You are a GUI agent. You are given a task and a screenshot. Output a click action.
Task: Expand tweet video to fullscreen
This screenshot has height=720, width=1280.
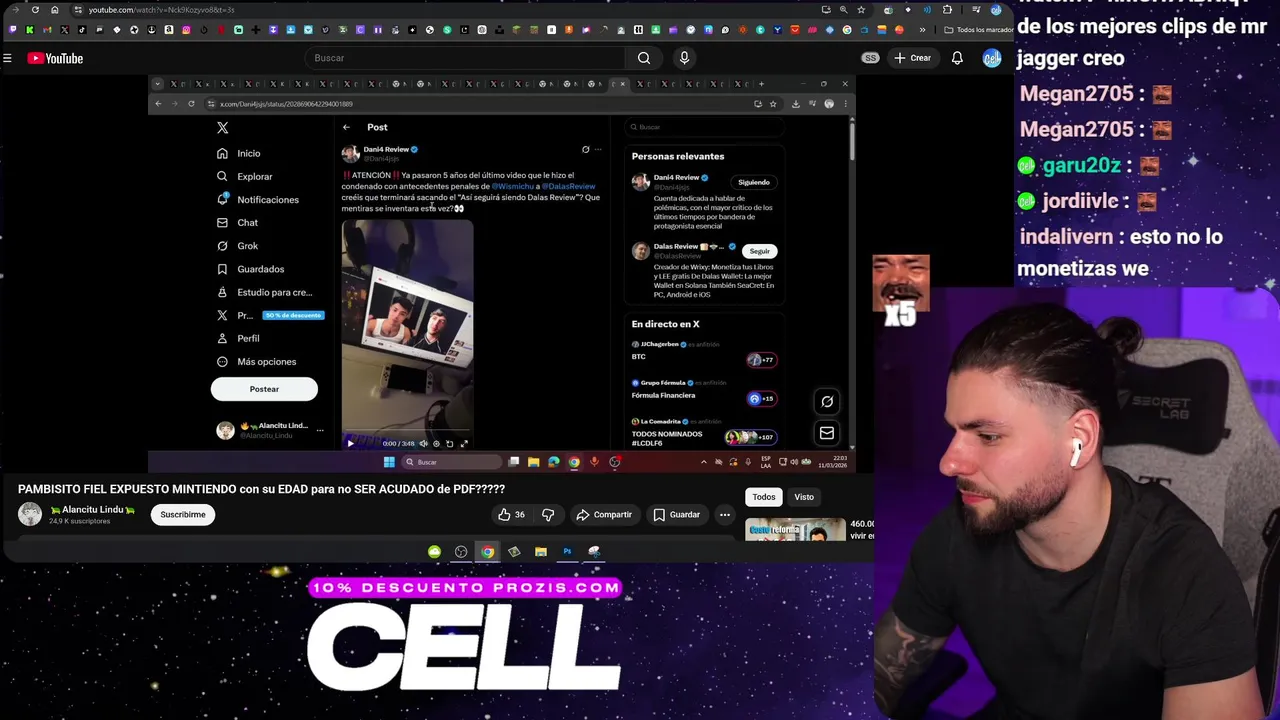pyautogui.click(x=464, y=443)
